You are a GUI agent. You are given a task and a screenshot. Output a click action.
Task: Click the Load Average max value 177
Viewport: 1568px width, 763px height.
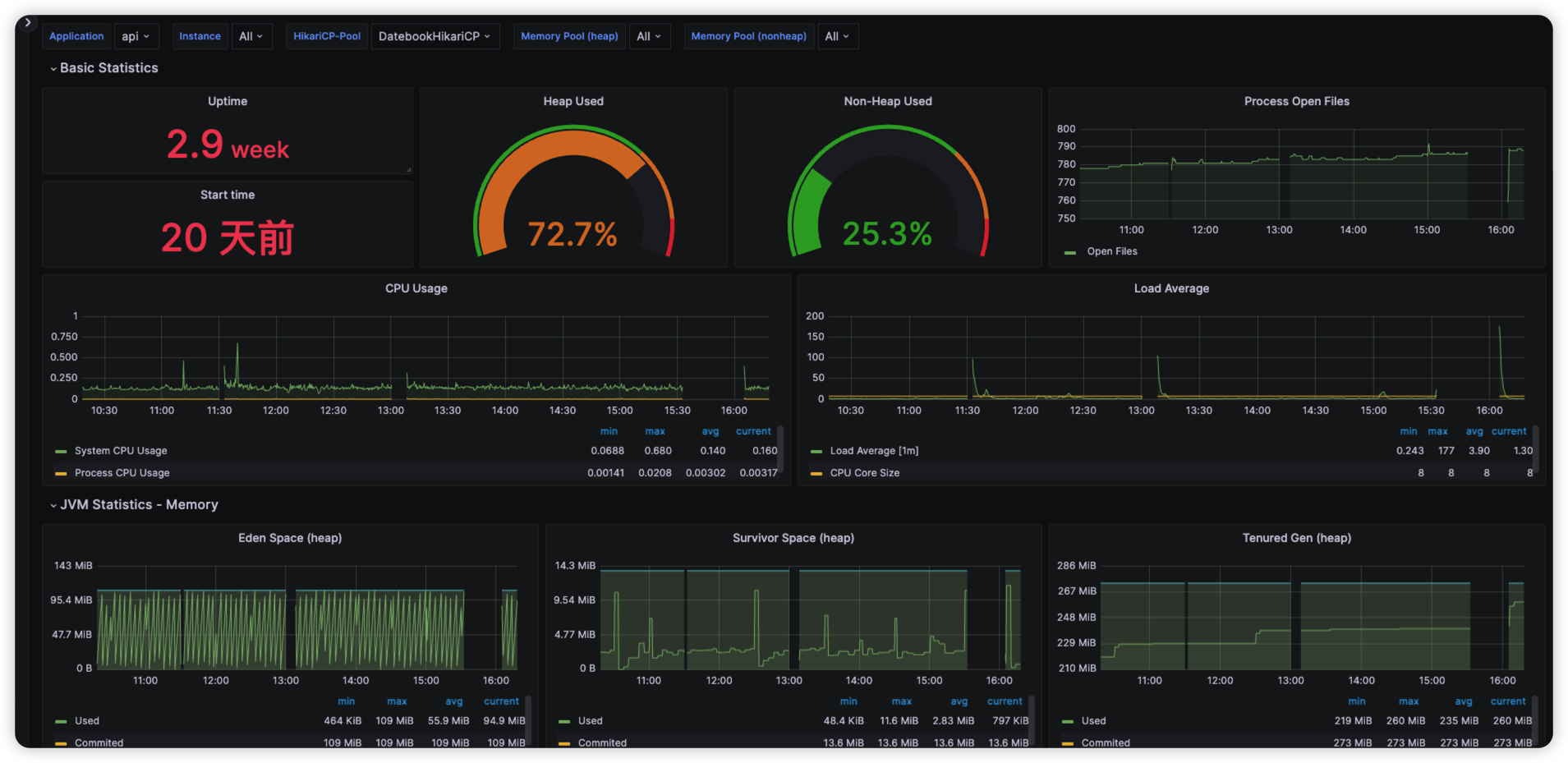click(1446, 451)
